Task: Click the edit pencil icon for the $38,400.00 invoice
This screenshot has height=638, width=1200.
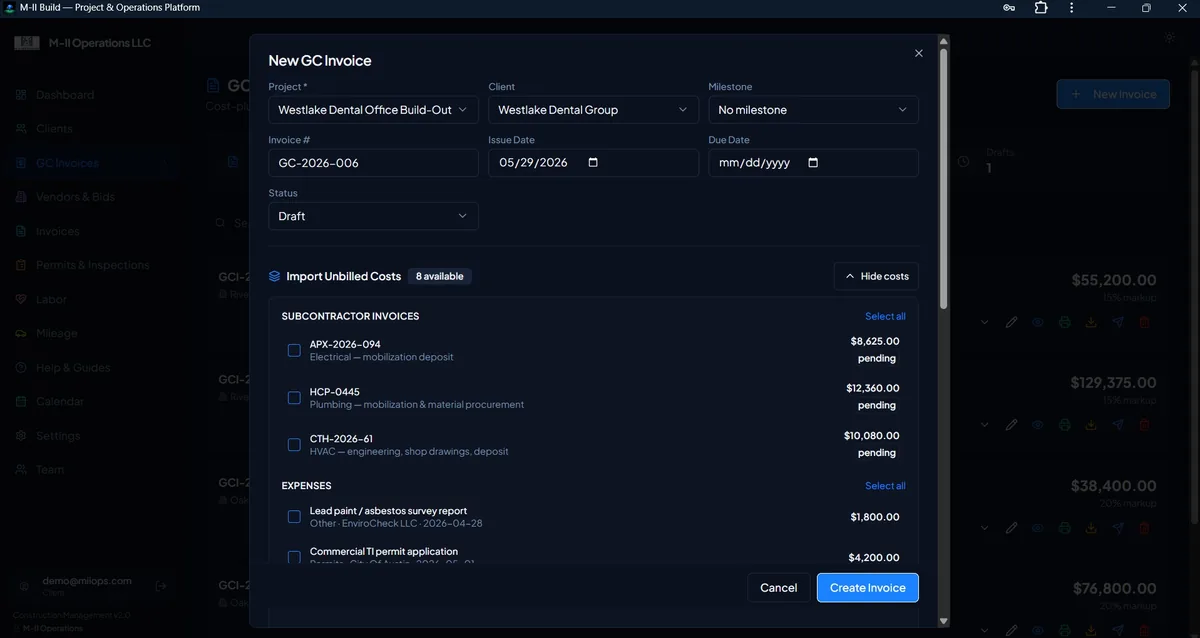Action: click(1011, 528)
